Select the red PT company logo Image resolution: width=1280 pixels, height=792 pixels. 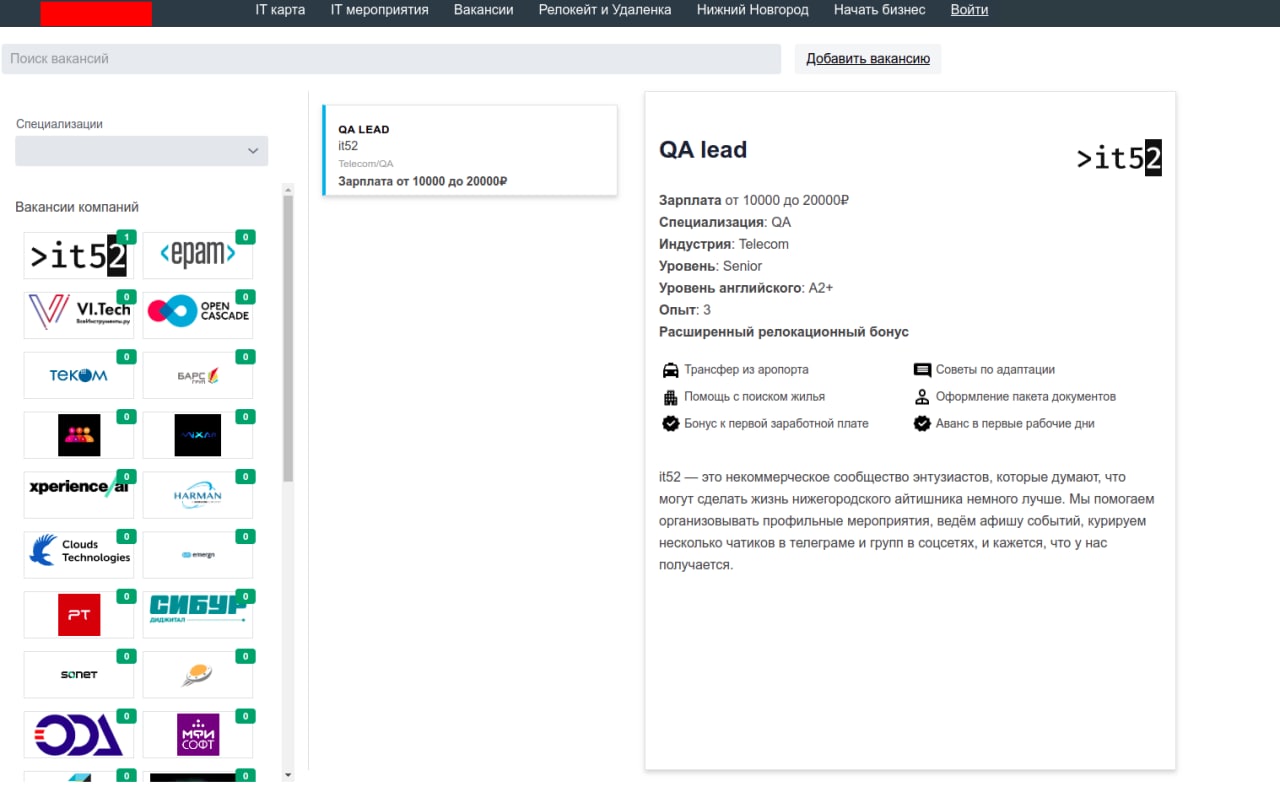click(x=78, y=615)
